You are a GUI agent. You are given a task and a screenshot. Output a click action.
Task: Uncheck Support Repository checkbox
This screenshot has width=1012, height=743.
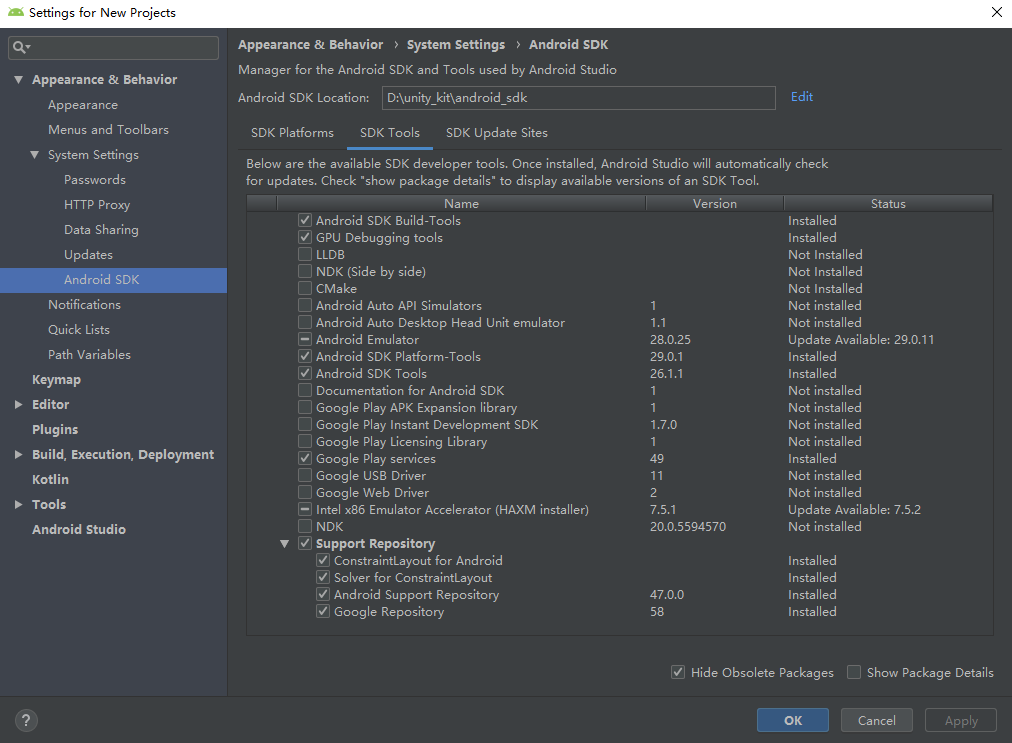305,544
